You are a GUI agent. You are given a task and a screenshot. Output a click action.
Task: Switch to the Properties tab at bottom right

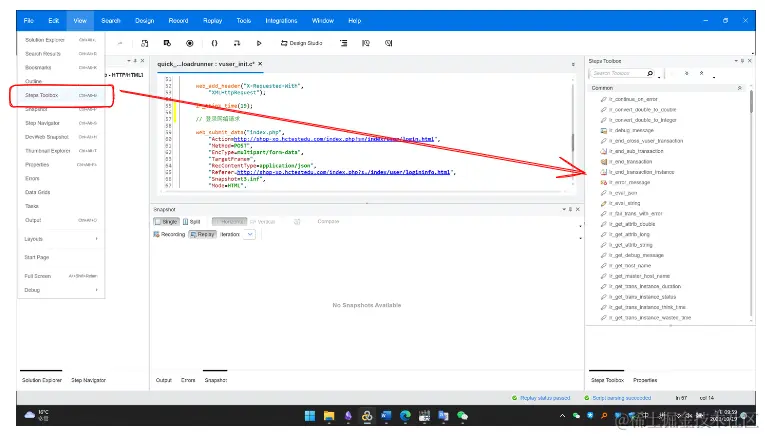point(645,380)
